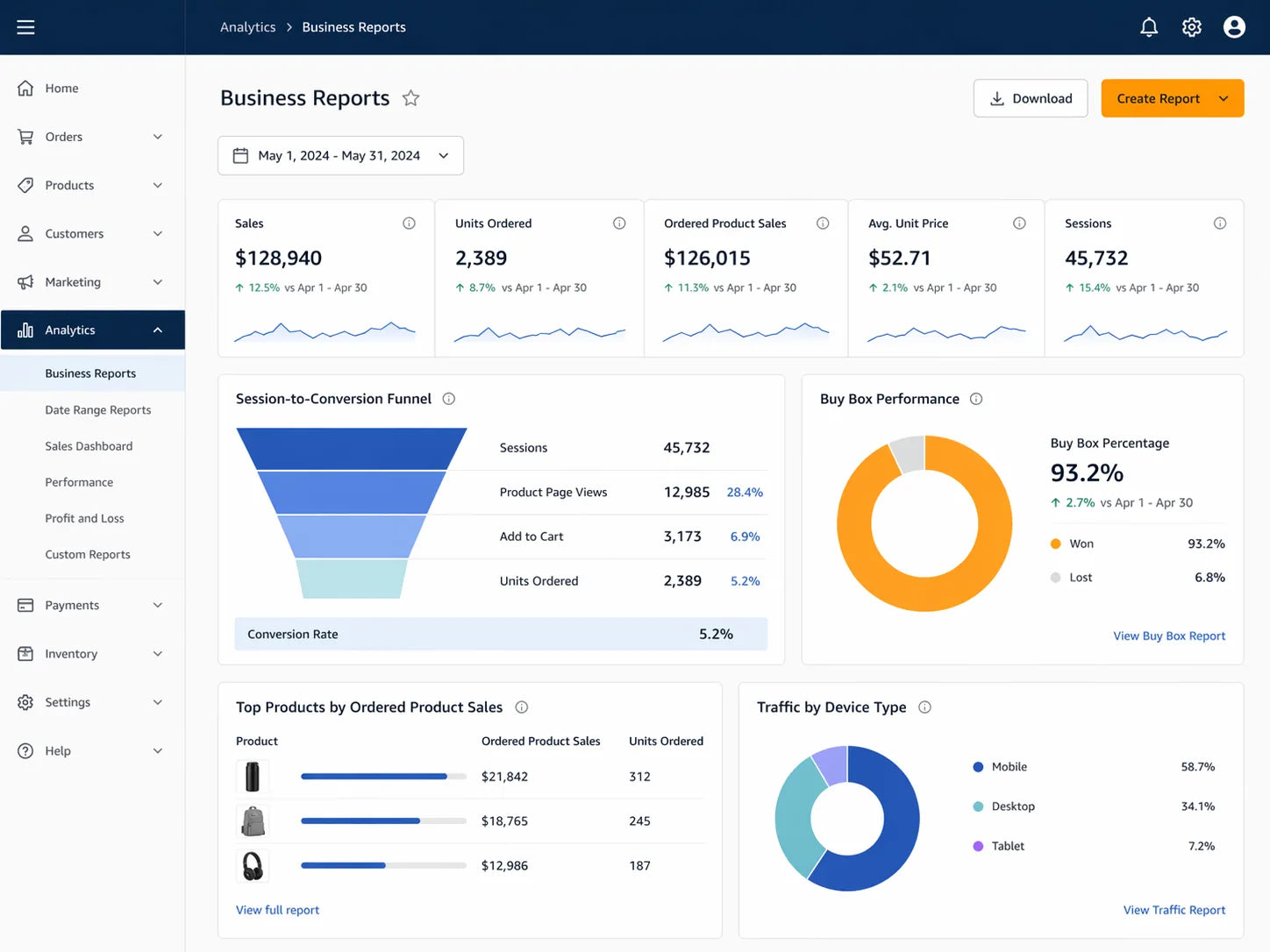The image size is (1270, 952).
Task: Click the Customers person icon
Action: click(25, 233)
